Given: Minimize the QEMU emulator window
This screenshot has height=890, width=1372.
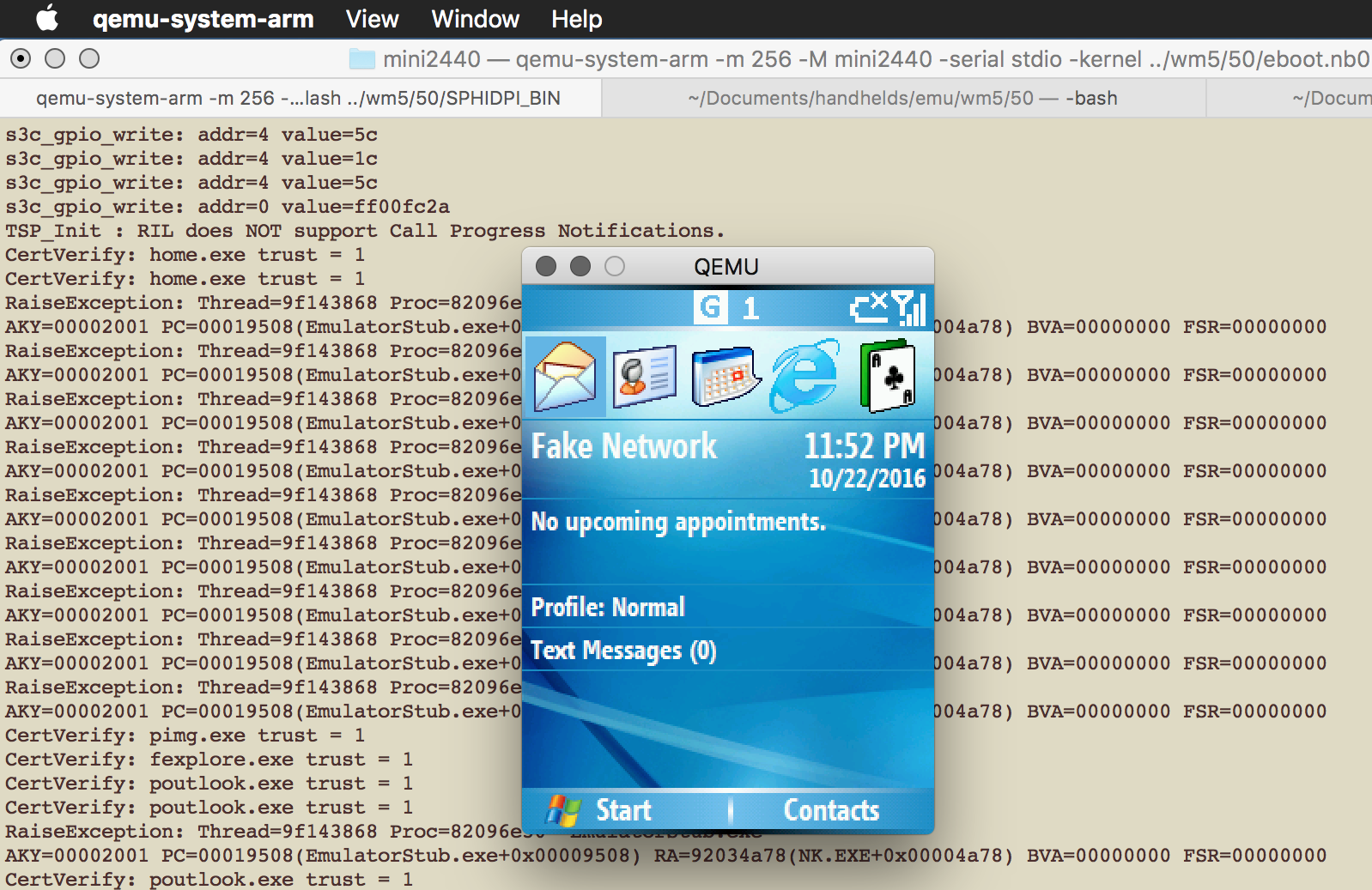Looking at the screenshot, I should [x=580, y=266].
